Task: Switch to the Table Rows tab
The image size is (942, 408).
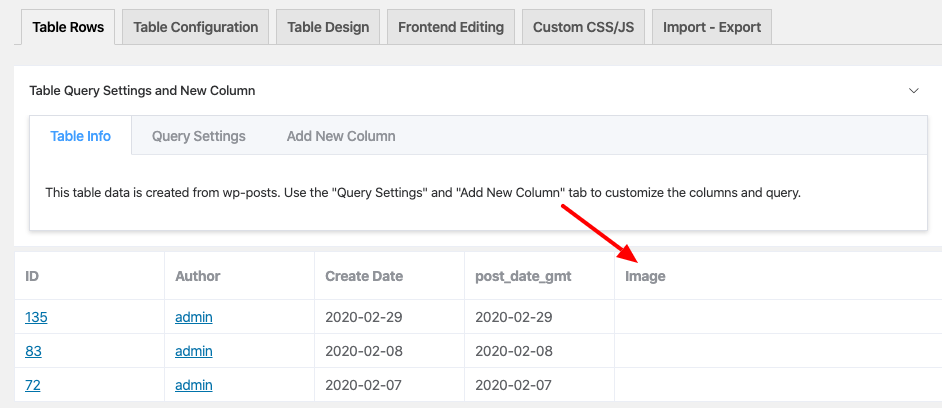Action: click(68, 27)
